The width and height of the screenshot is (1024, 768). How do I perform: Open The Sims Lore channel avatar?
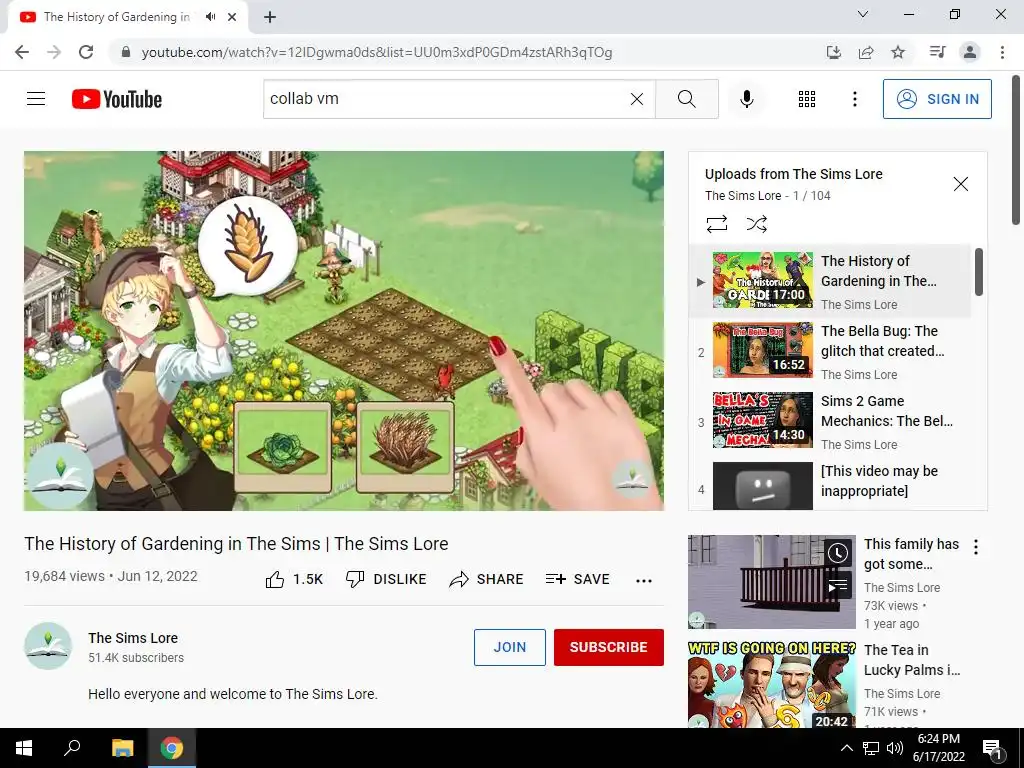pos(48,646)
